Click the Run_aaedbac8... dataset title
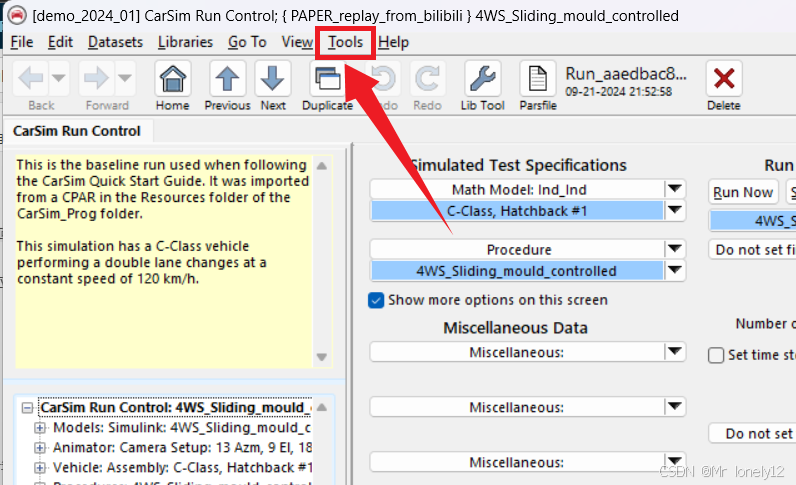Viewport: 796px width, 485px height. click(626, 74)
